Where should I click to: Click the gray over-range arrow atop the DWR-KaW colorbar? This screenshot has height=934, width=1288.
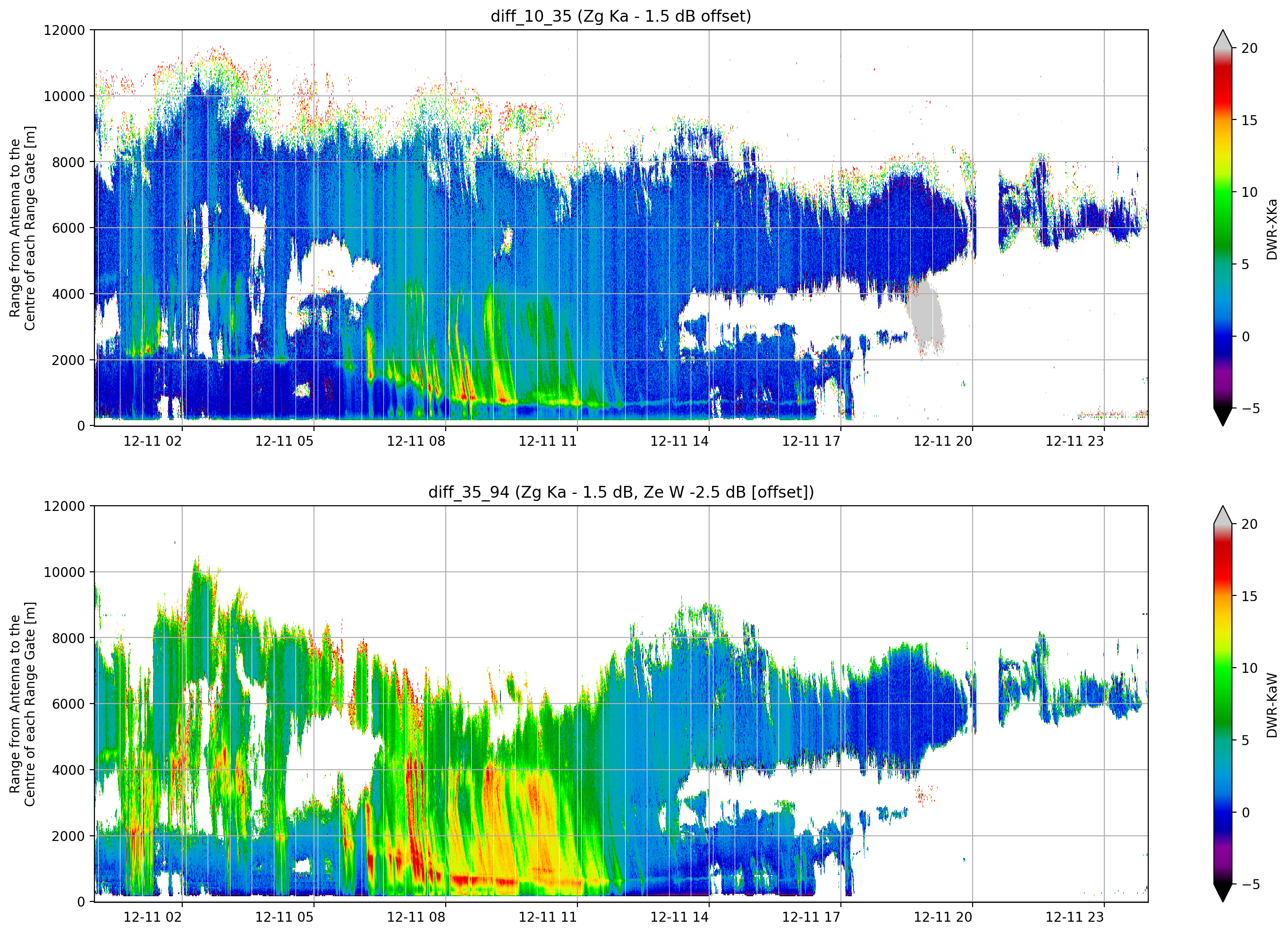pyautogui.click(x=1223, y=515)
